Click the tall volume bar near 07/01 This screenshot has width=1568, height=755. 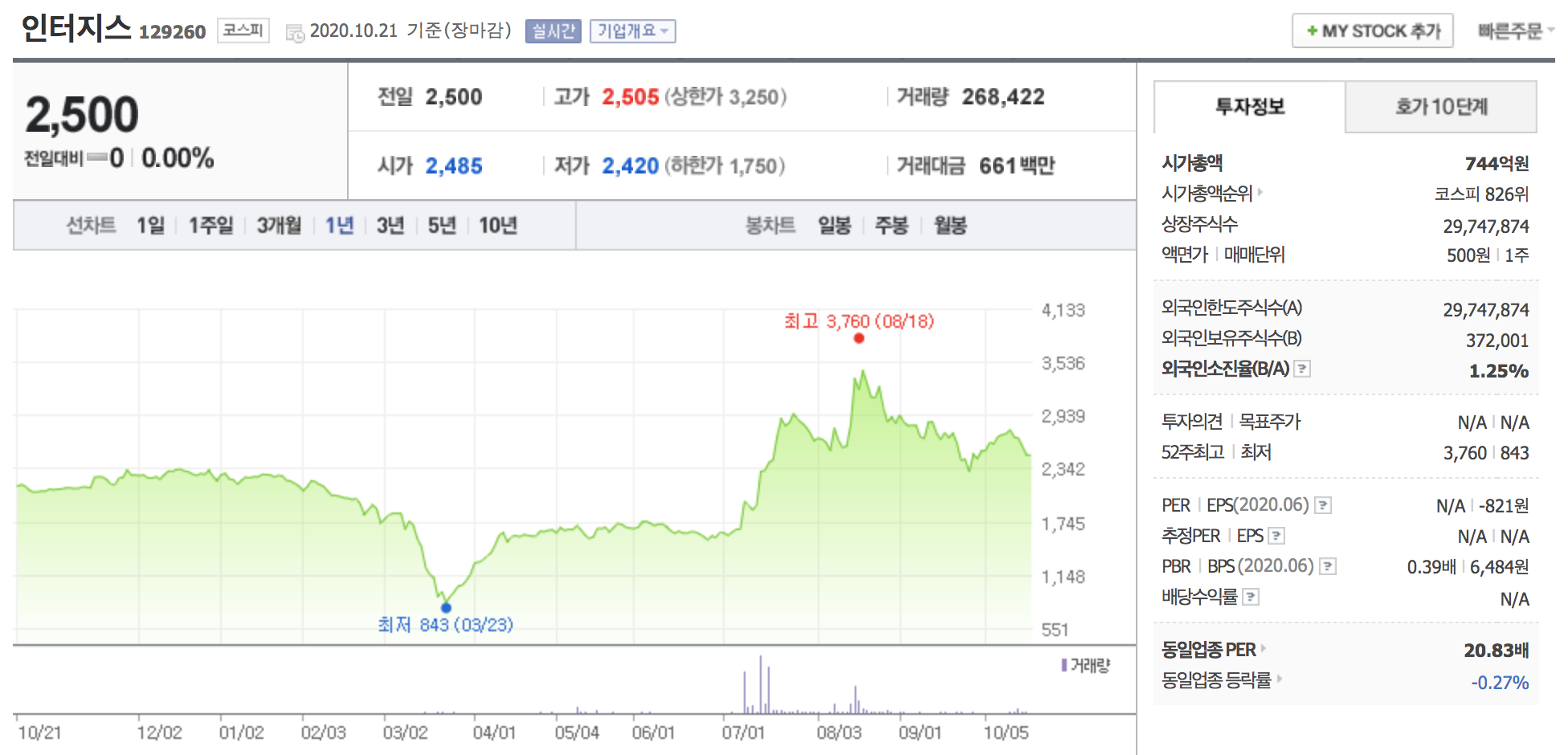click(761, 684)
